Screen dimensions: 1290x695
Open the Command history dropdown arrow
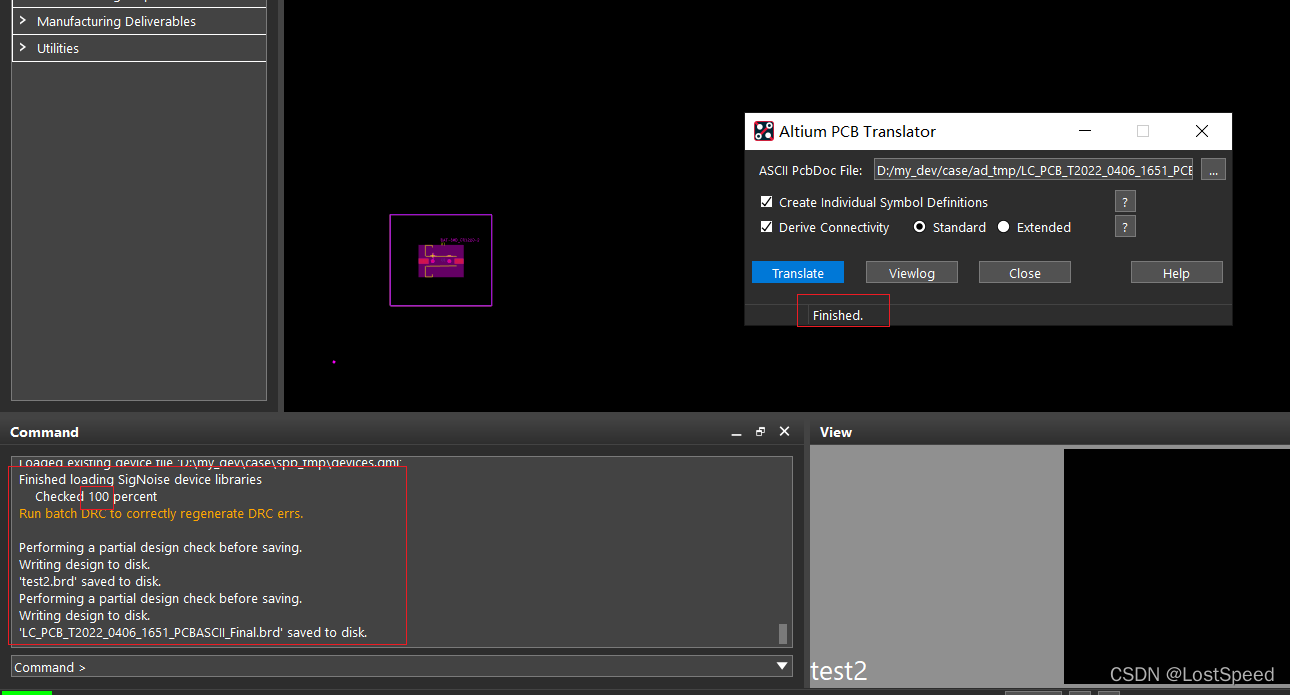783,667
